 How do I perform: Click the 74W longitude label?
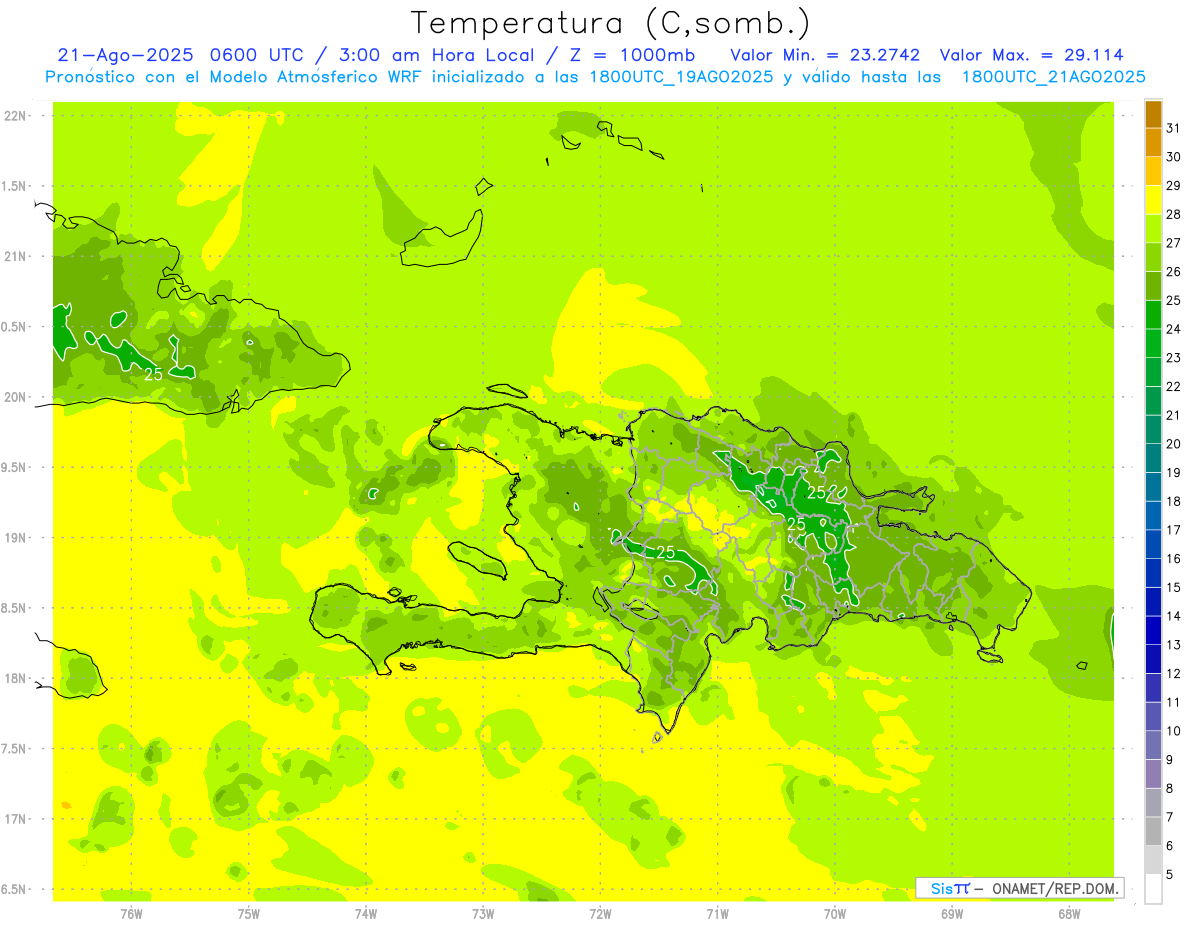coord(365,913)
